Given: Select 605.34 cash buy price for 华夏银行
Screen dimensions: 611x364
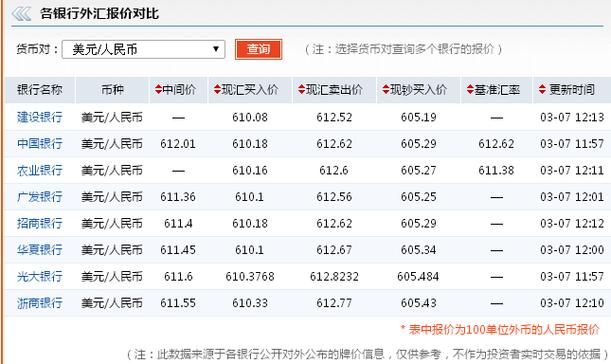Looking at the screenshot, I should click(x=419, y=250).
